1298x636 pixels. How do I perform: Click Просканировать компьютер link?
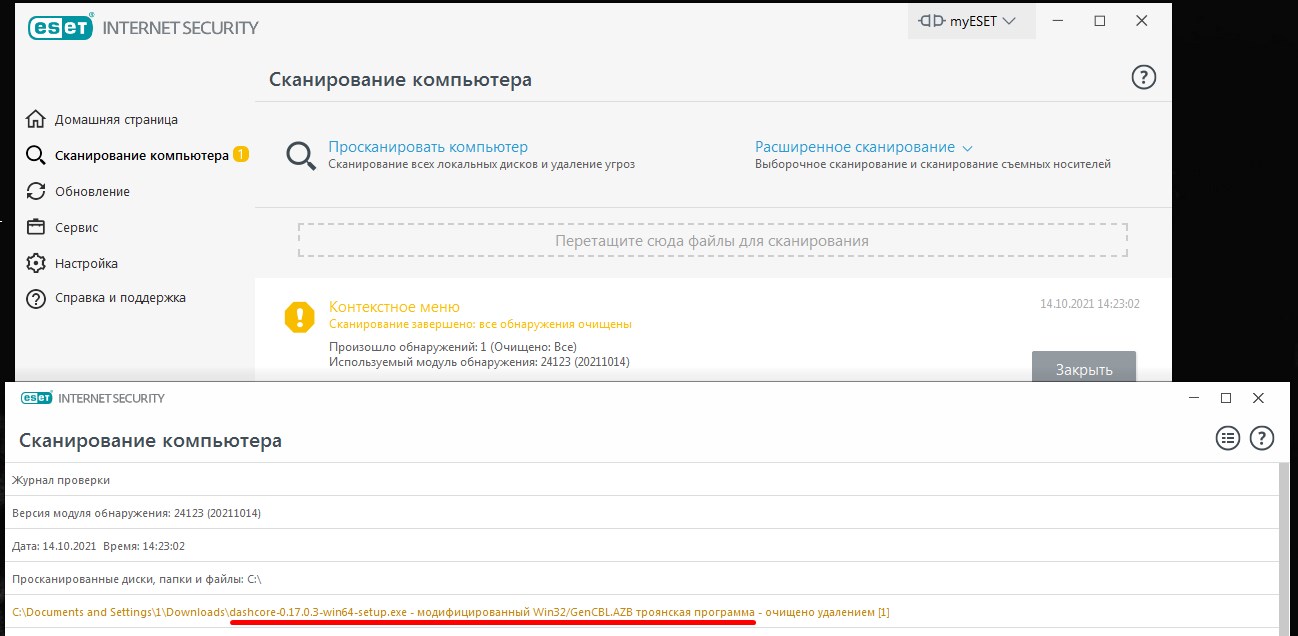pyautogui.click(x=428, y=147)
